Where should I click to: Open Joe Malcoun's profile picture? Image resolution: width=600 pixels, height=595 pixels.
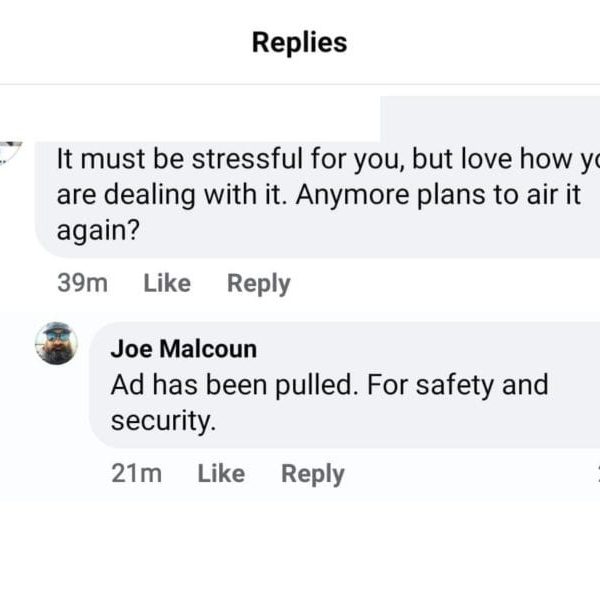[56, 344]
